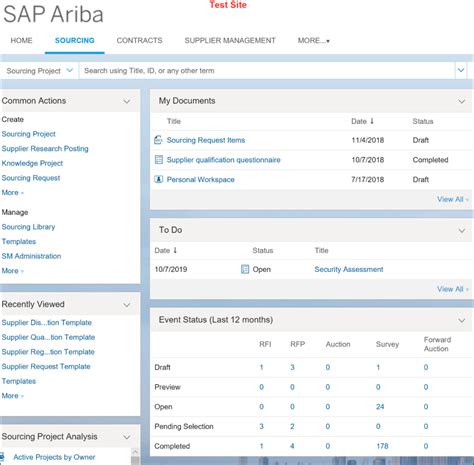
Task: Click the Sourcing Request Items document icon
Action: [158, 140]
